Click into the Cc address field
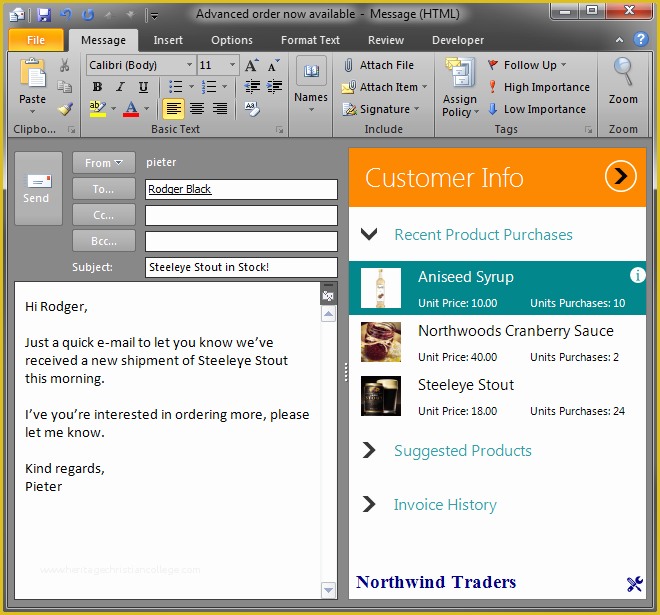This screenshot has height=615, width=660. click(x=241, y=215)
